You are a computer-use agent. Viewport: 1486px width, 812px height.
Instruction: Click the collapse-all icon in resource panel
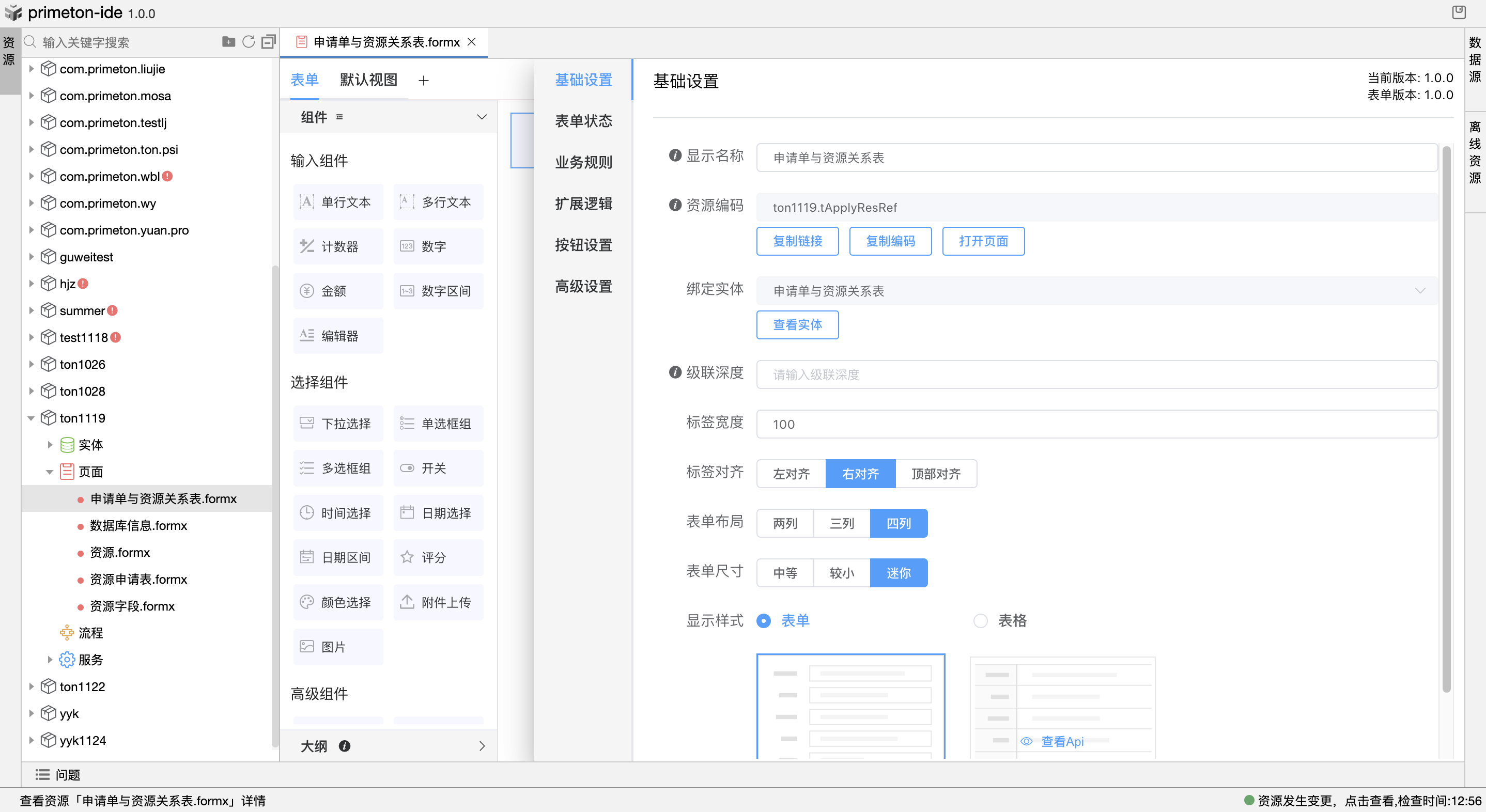(268, 41)
